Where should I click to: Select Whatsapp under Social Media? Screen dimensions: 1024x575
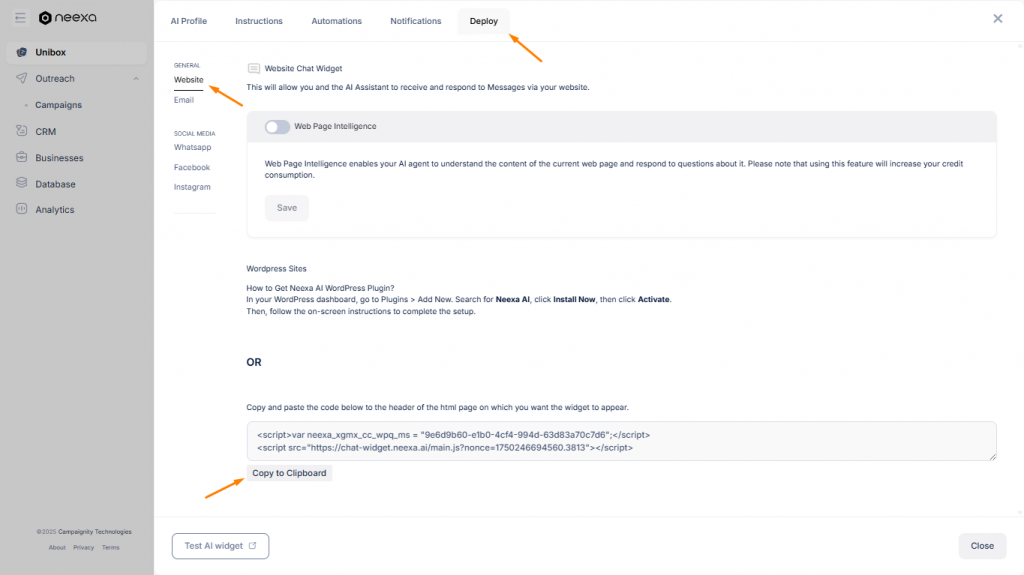click(192, 147)
